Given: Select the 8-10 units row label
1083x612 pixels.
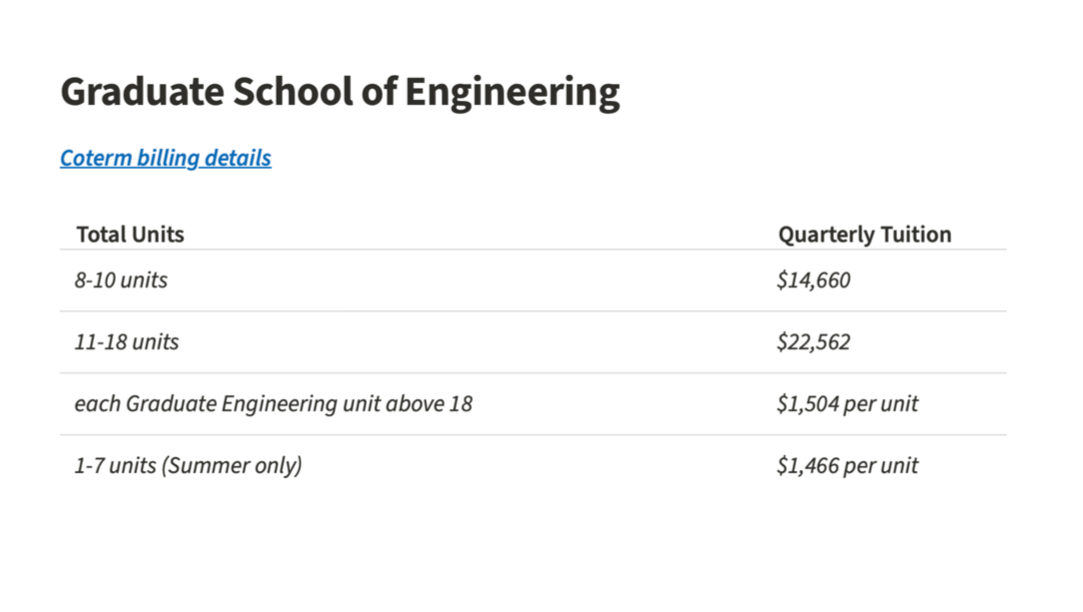Looking at the screenshot, I should point(121,280).
